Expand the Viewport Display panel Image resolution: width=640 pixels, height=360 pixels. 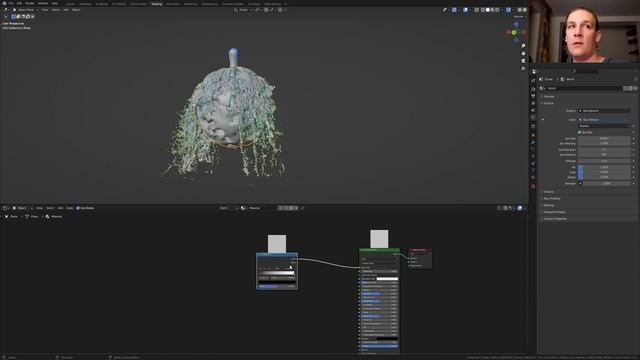554,212
